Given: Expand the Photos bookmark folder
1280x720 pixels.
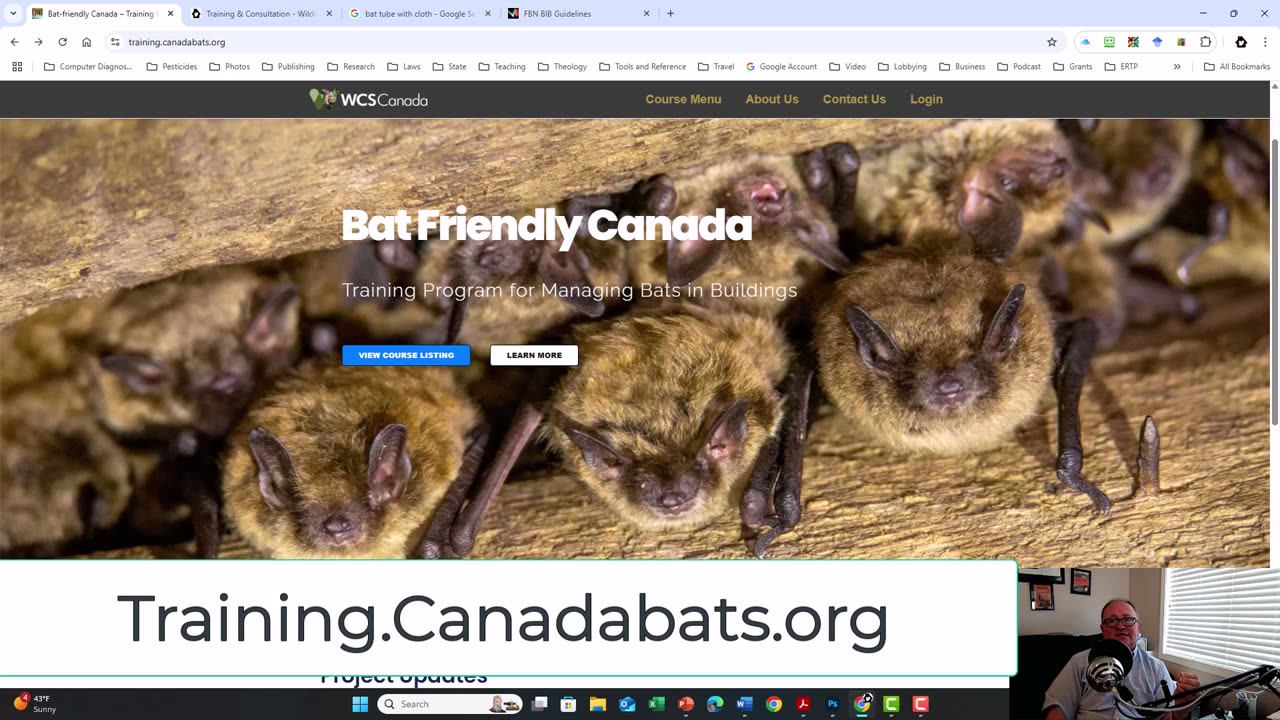Looking at the screenshot, I should 229,67.
